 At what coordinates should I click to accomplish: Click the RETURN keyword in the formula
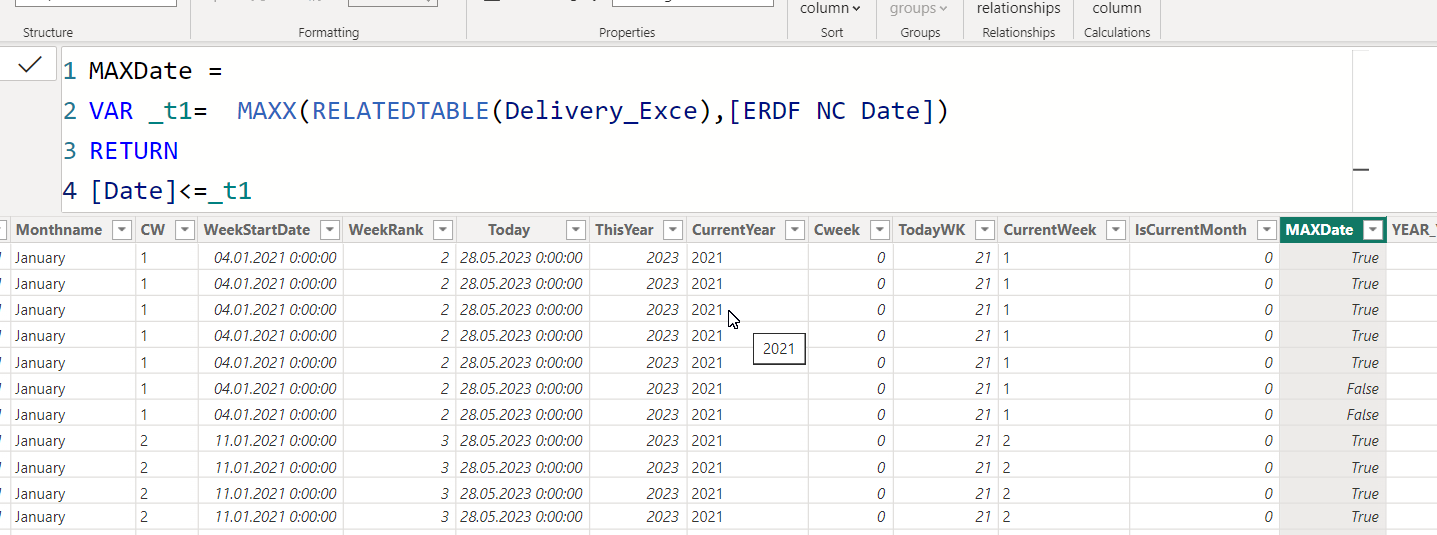(133, 151)
